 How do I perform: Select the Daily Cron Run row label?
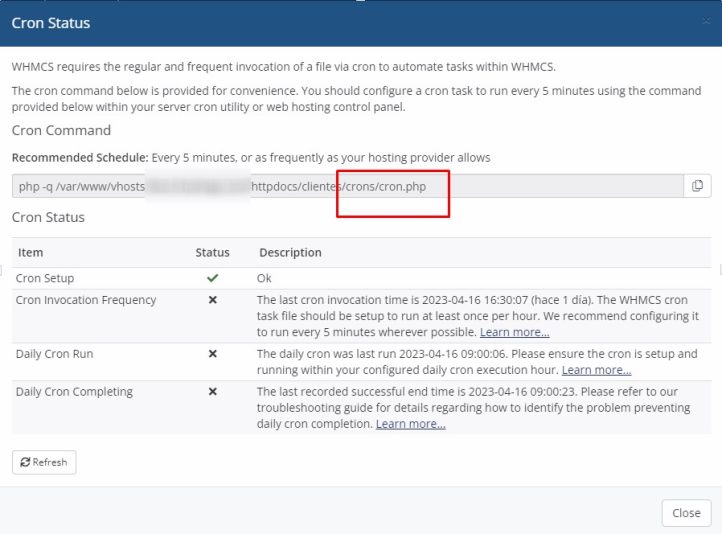(55, 354)
